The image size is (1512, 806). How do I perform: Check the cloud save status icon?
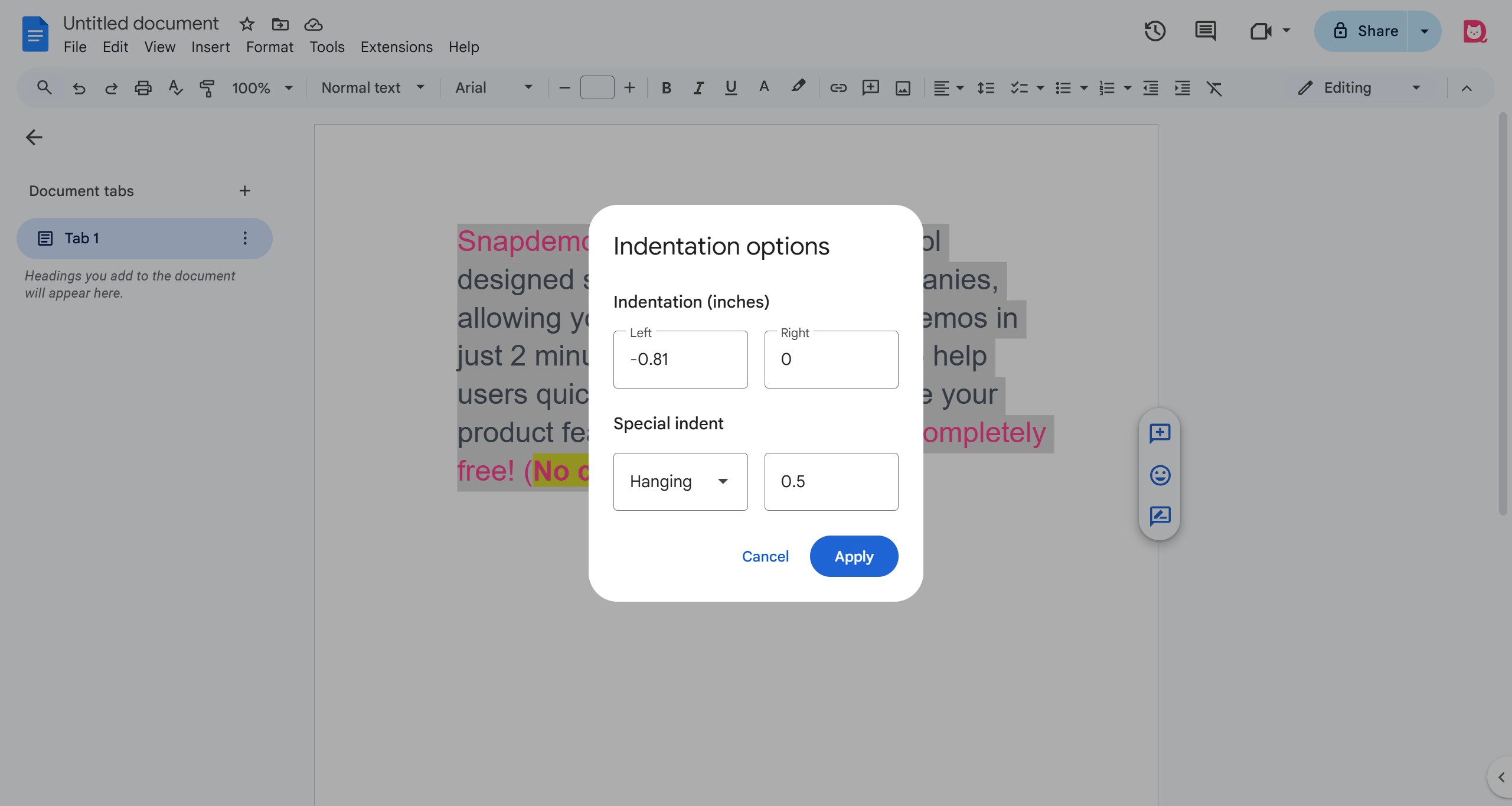[313, 24]
